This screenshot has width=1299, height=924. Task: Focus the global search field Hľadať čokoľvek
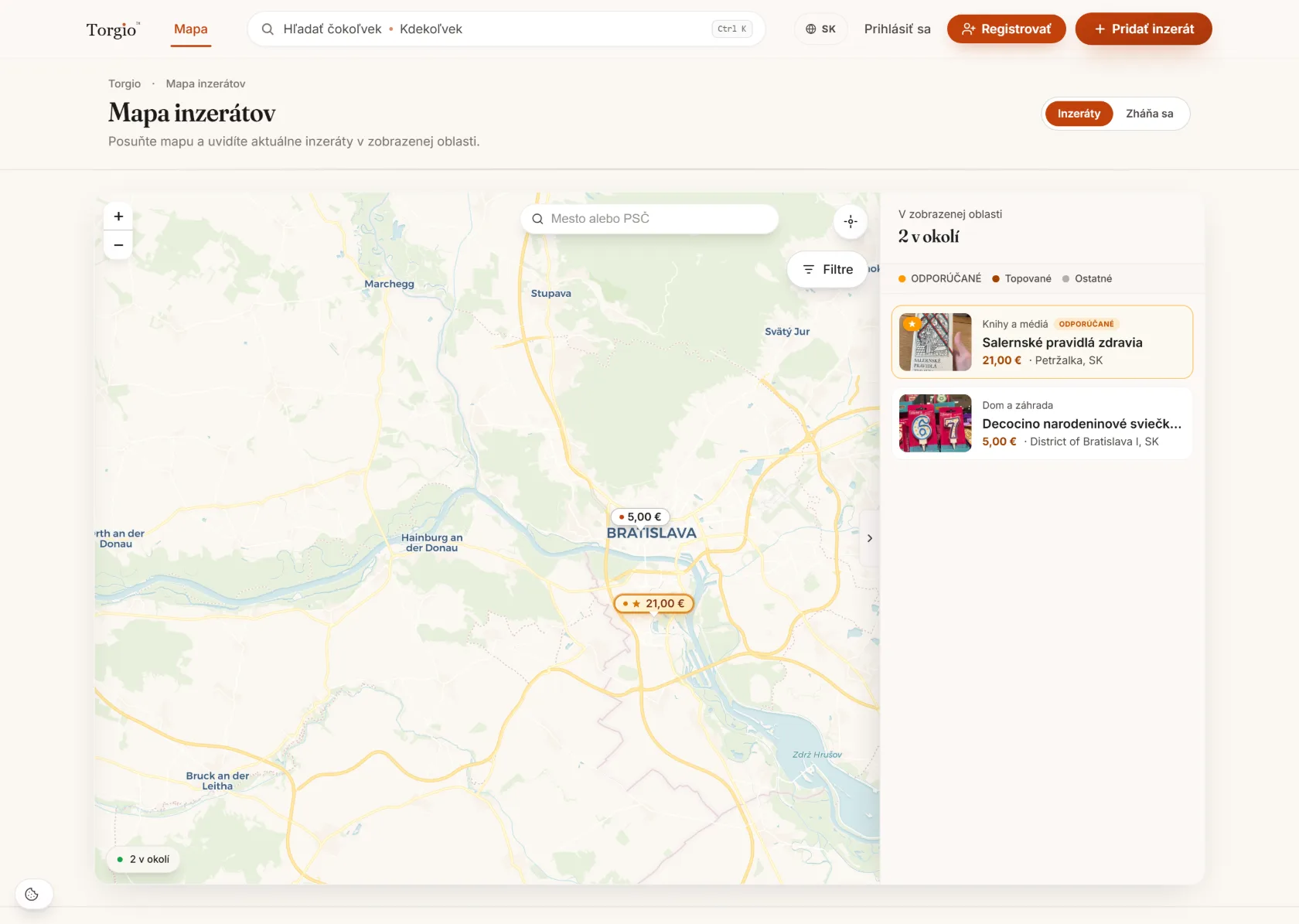click(506, 29)
